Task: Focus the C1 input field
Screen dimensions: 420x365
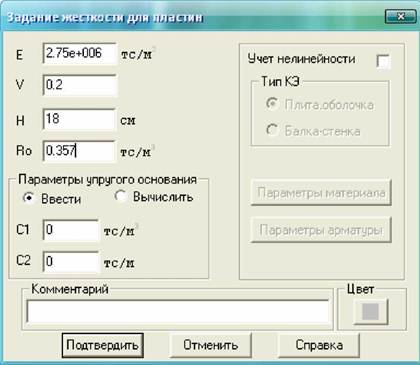Action: pos(71,230)
